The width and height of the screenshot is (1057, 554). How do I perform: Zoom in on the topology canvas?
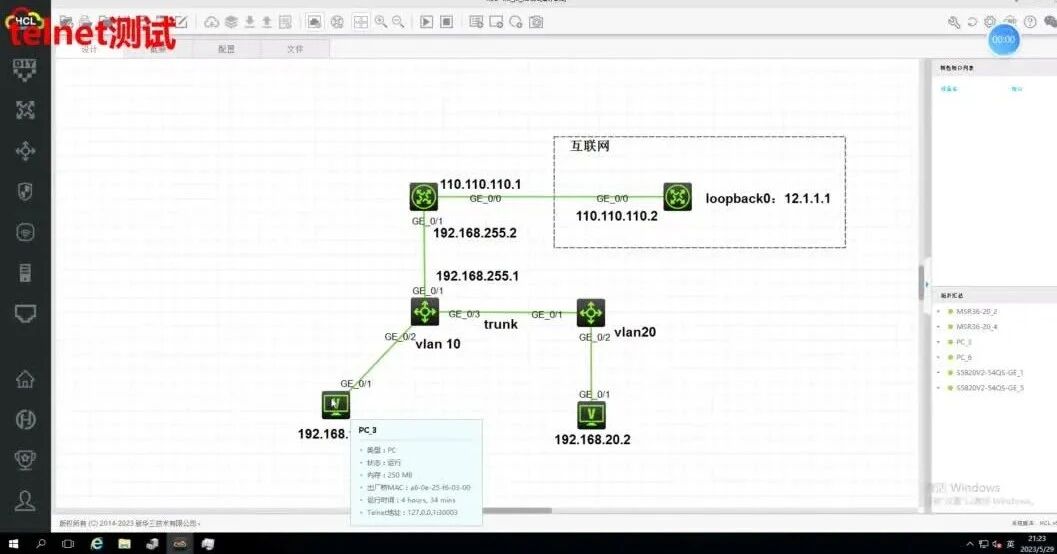pos(381,22)
